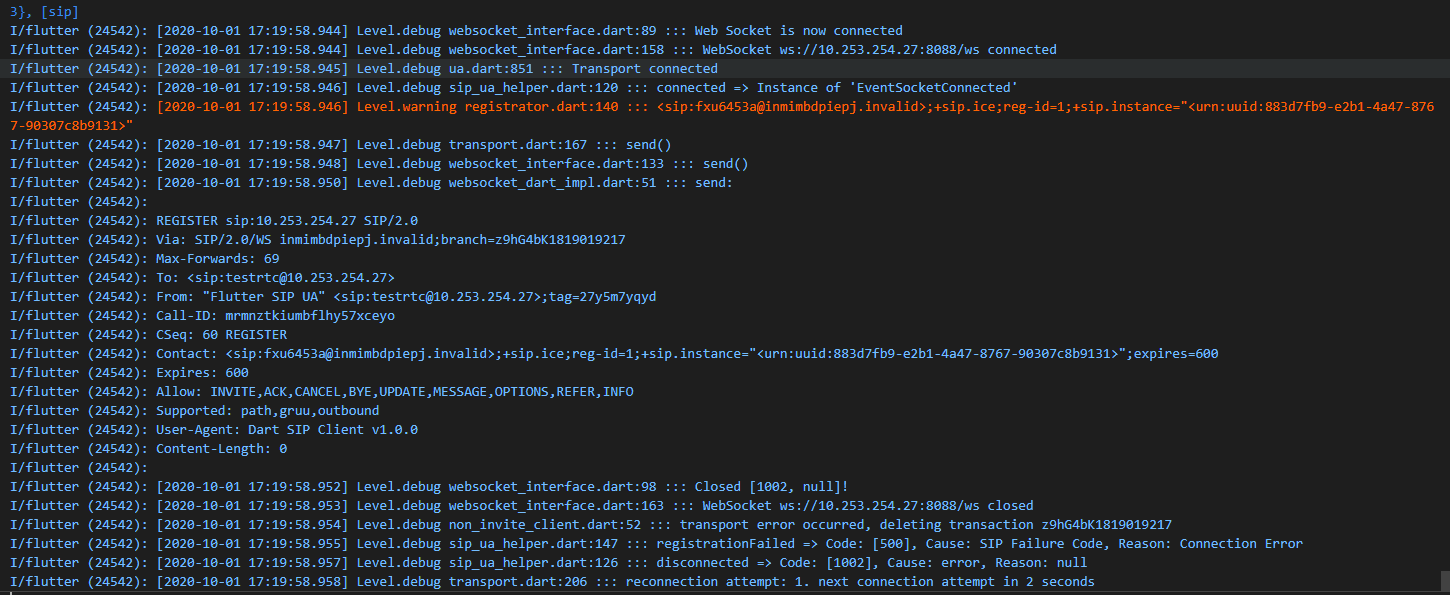
Task: Click the 'REGISTER sip:10.253.254.27 SIP/2.0' line
Action: pos(214,220)
